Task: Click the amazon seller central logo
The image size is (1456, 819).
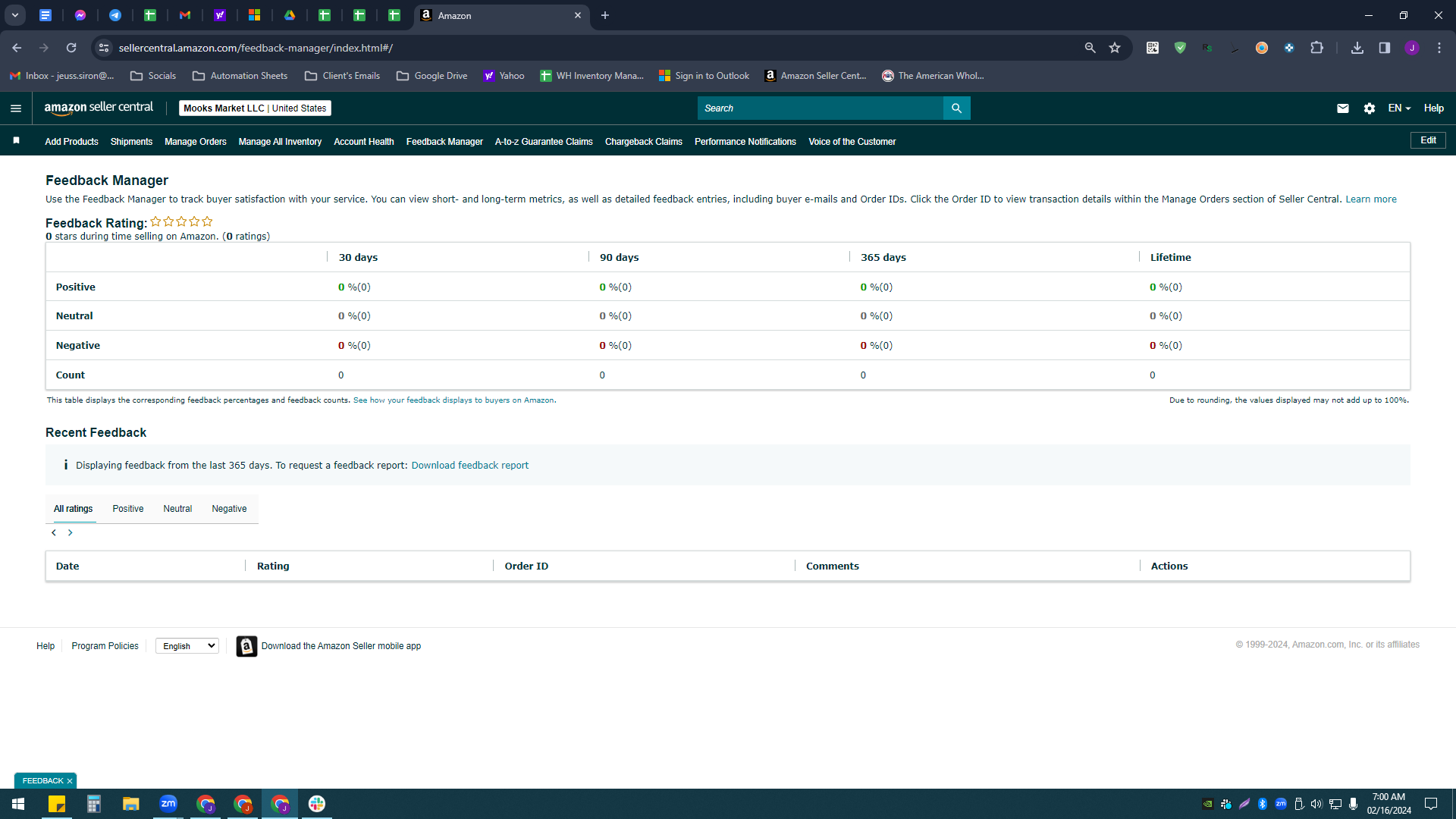Action: pos(99,108)
